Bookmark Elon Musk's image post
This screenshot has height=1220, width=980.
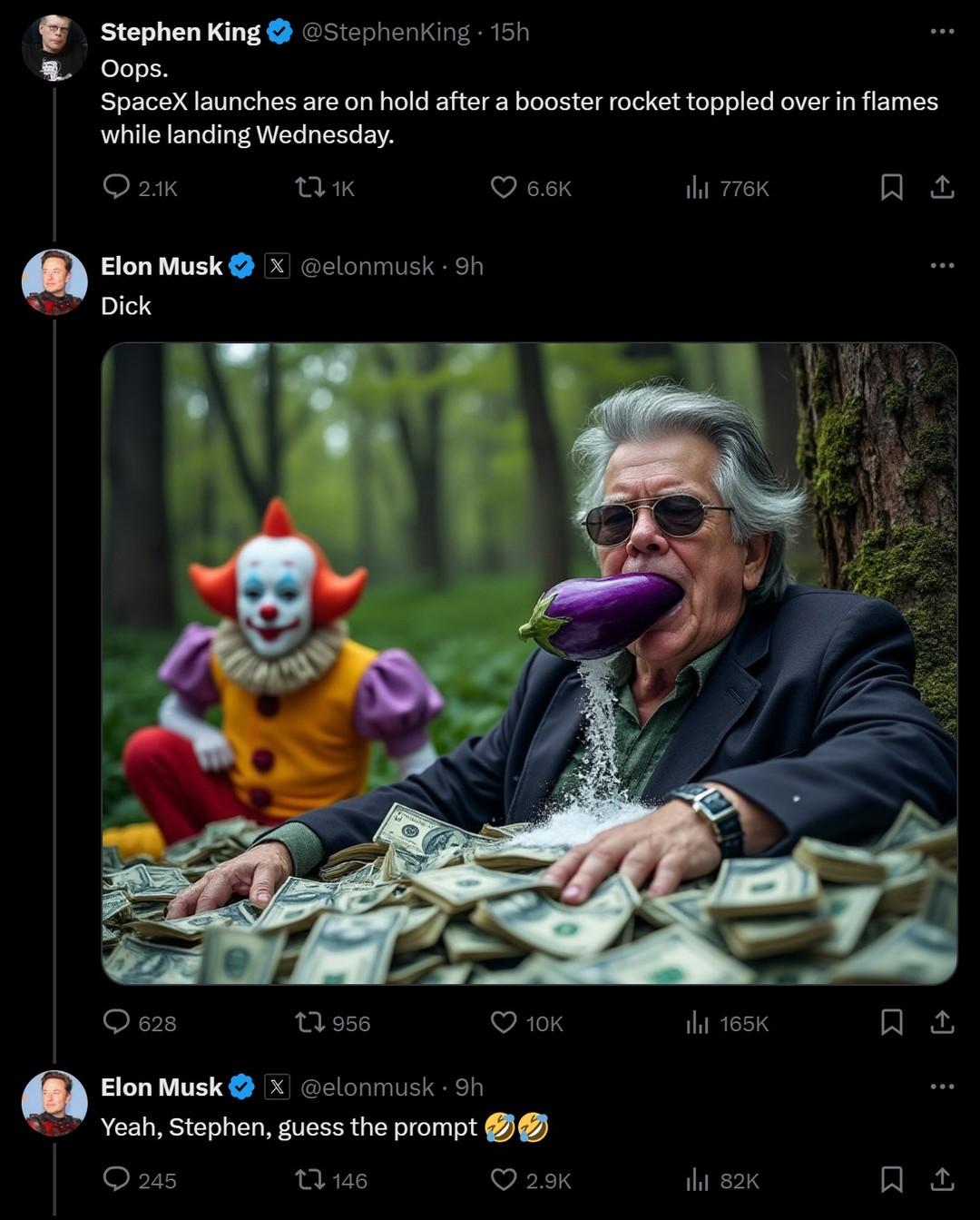pos(891,1022)
